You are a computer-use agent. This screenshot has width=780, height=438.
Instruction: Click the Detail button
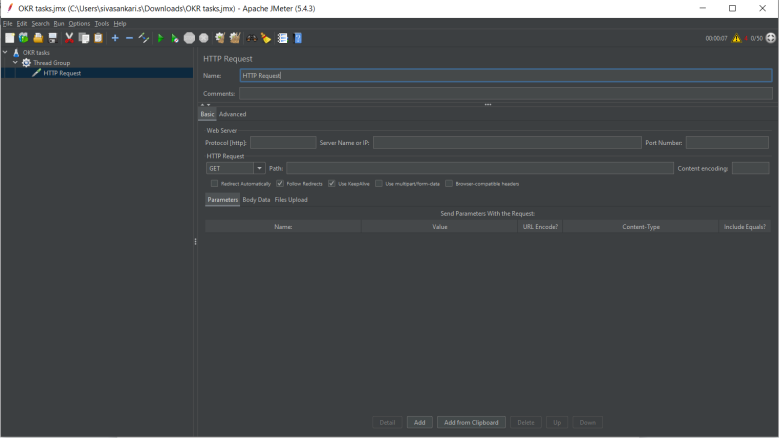point(387,423)
